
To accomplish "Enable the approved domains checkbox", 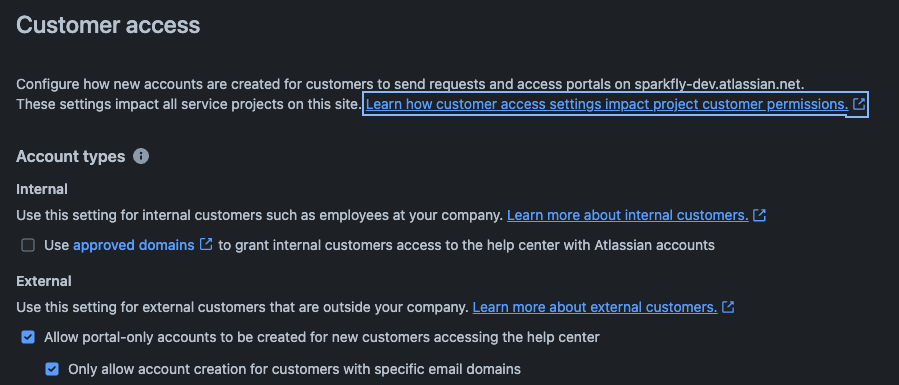I will pyautogui.click(x=28, y=246).
